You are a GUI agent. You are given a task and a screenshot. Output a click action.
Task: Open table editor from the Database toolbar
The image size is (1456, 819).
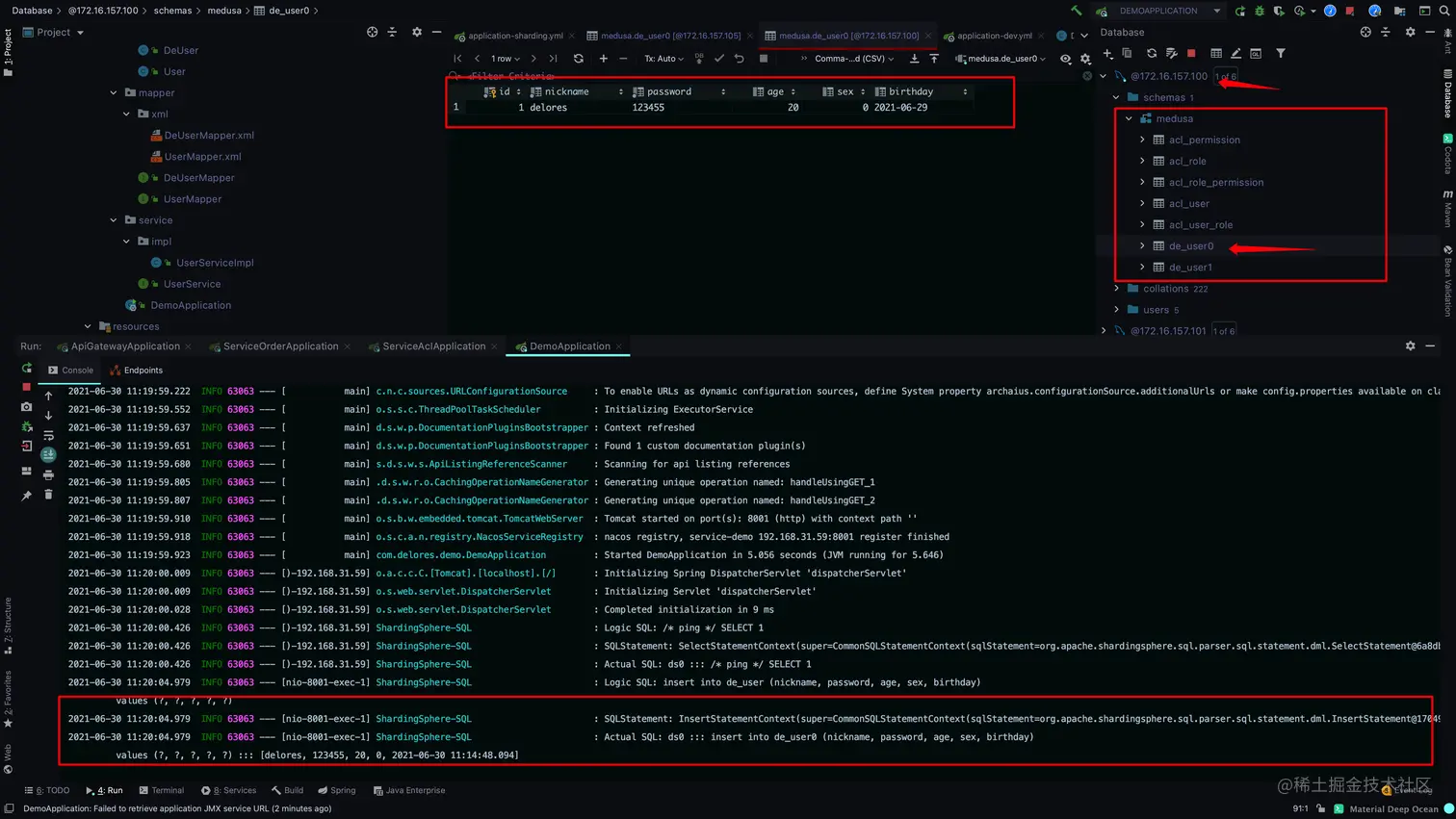click(1216, 54)
